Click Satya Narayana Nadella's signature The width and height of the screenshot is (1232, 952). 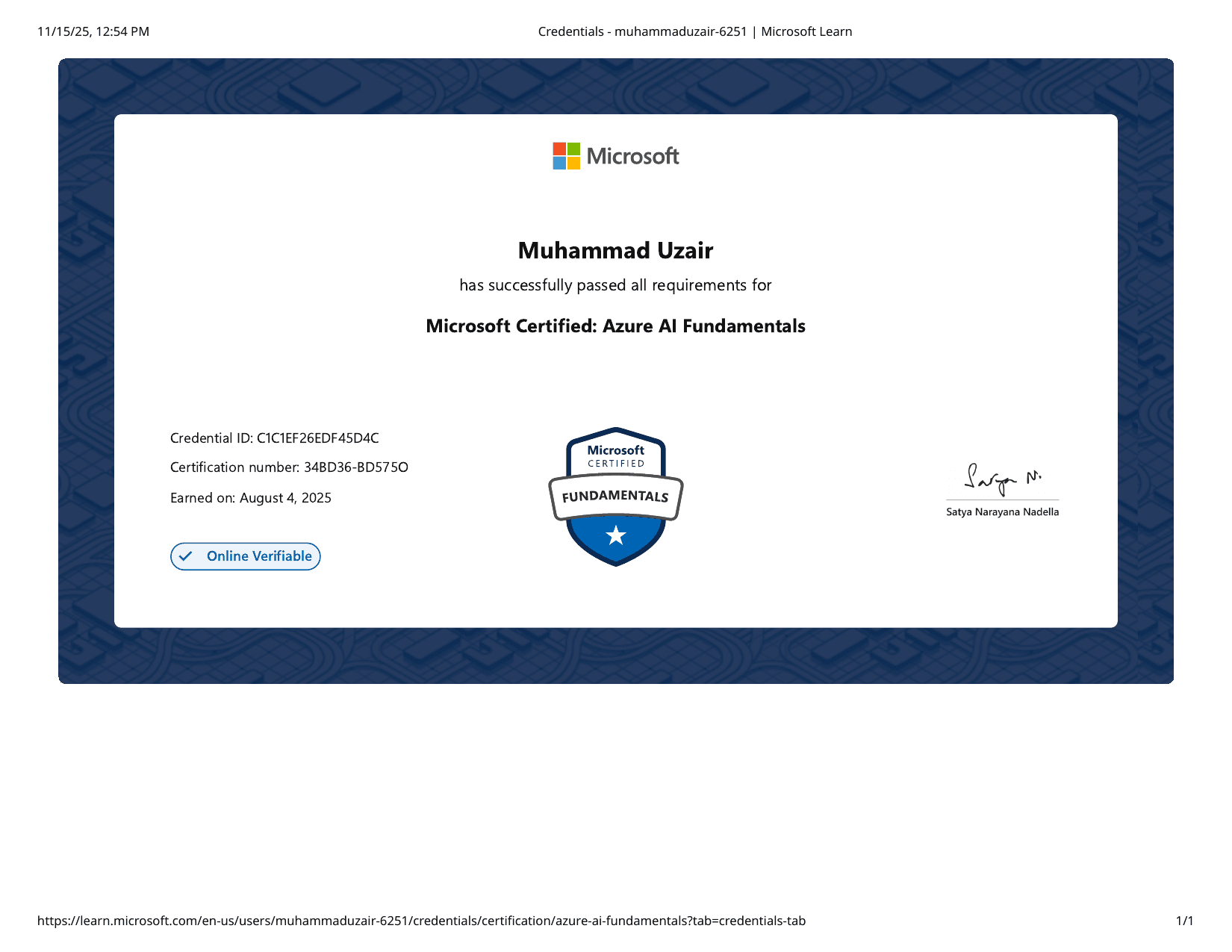1002,480
